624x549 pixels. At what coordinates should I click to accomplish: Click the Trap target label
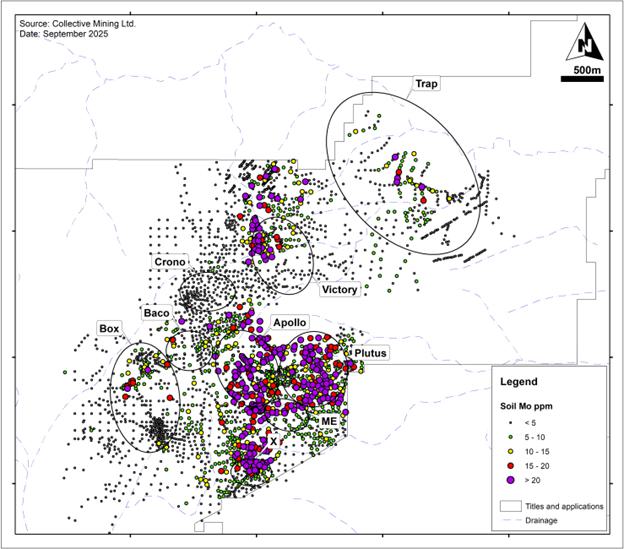point(427,84)
